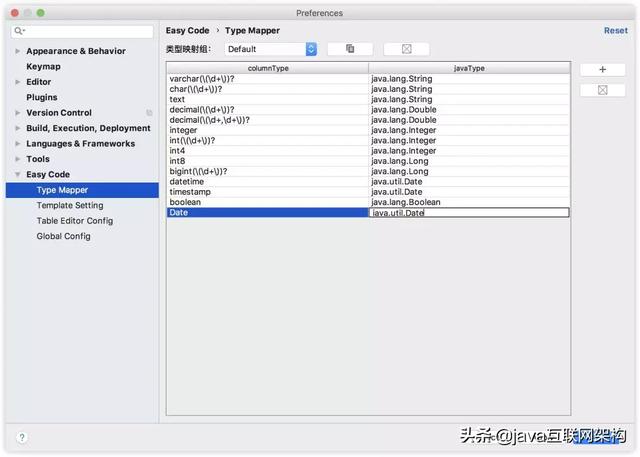
Task: Expand the Version Control section
Action: pyautogui.click(x=18, y=113)
